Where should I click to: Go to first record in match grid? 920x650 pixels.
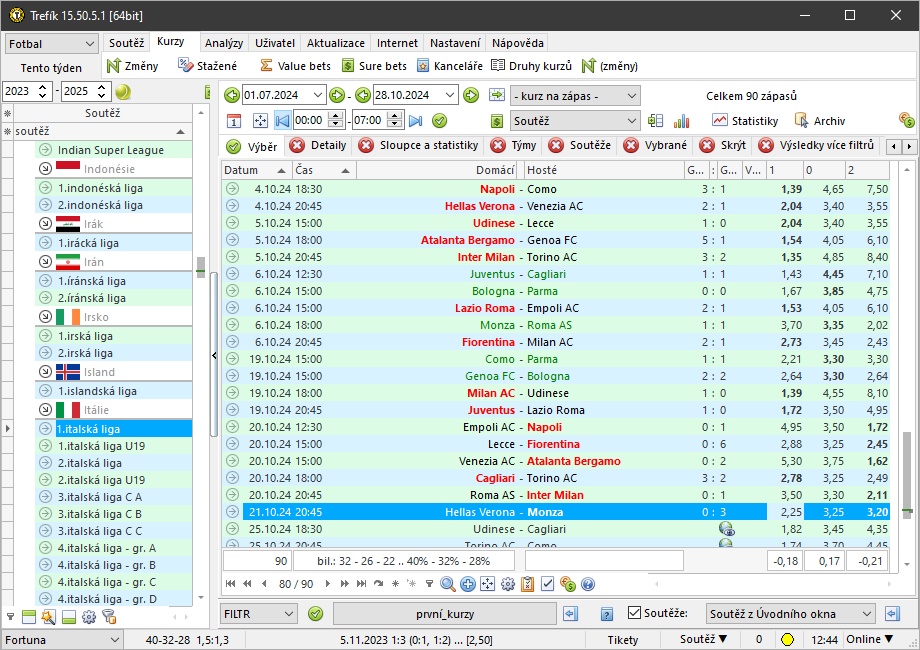231,584
